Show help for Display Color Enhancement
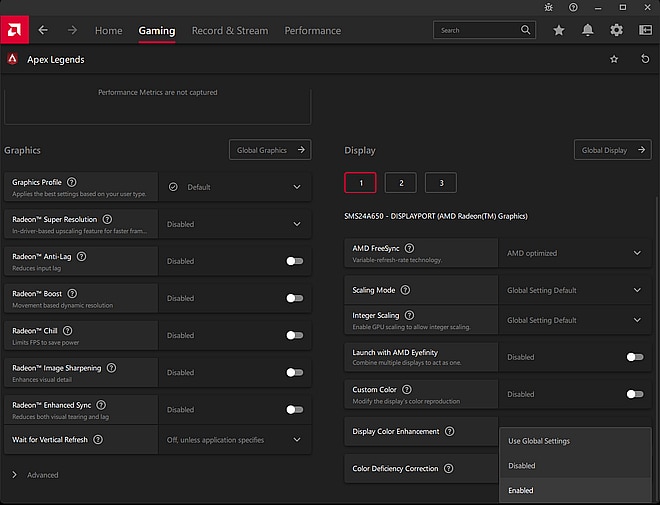Viewport: 660px width, 505px height. pyautogui.click(x=450, y=431)
